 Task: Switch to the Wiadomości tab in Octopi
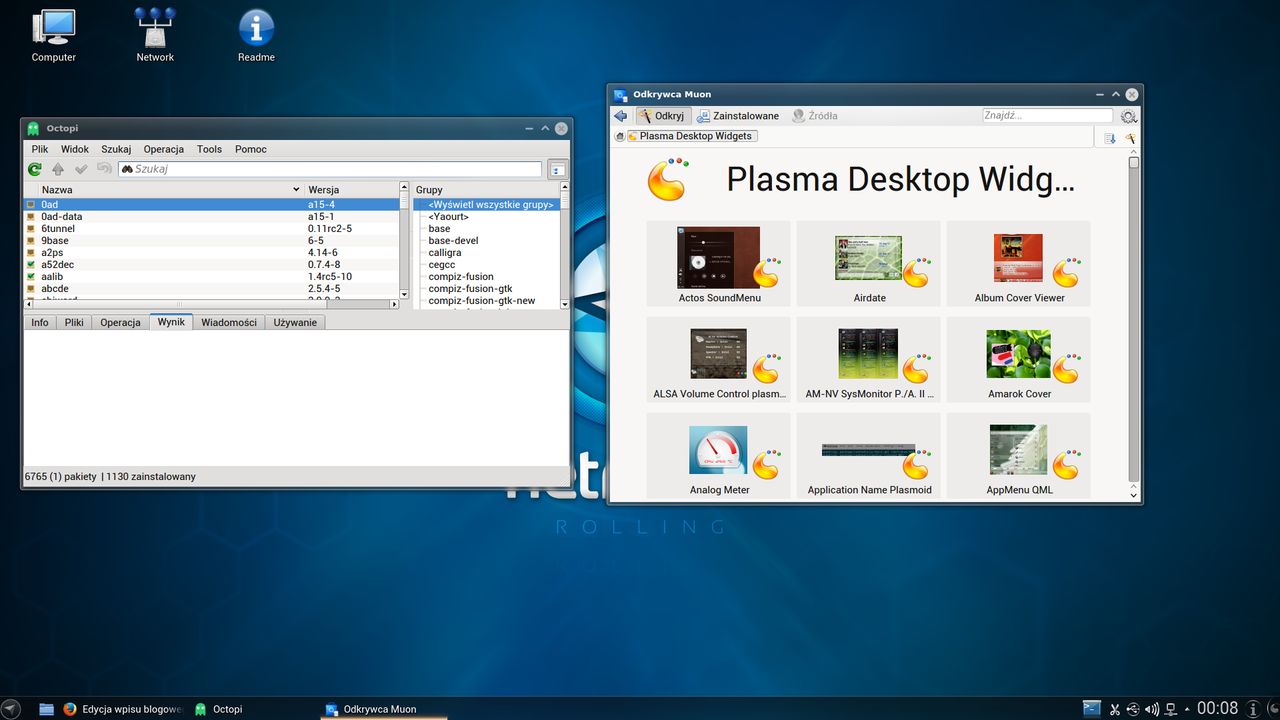(x=229, y=322)
